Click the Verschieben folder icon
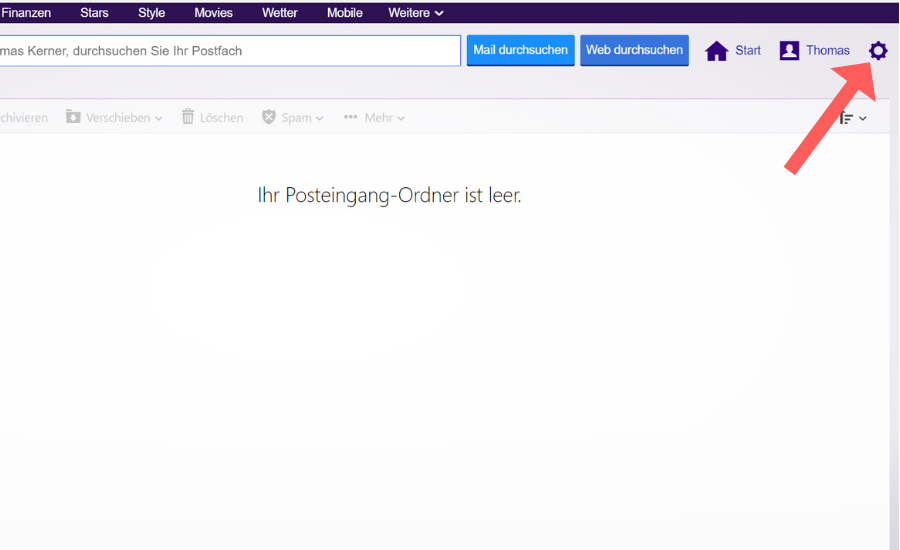This screenshot has height=550, width=900. pos(73,117)
